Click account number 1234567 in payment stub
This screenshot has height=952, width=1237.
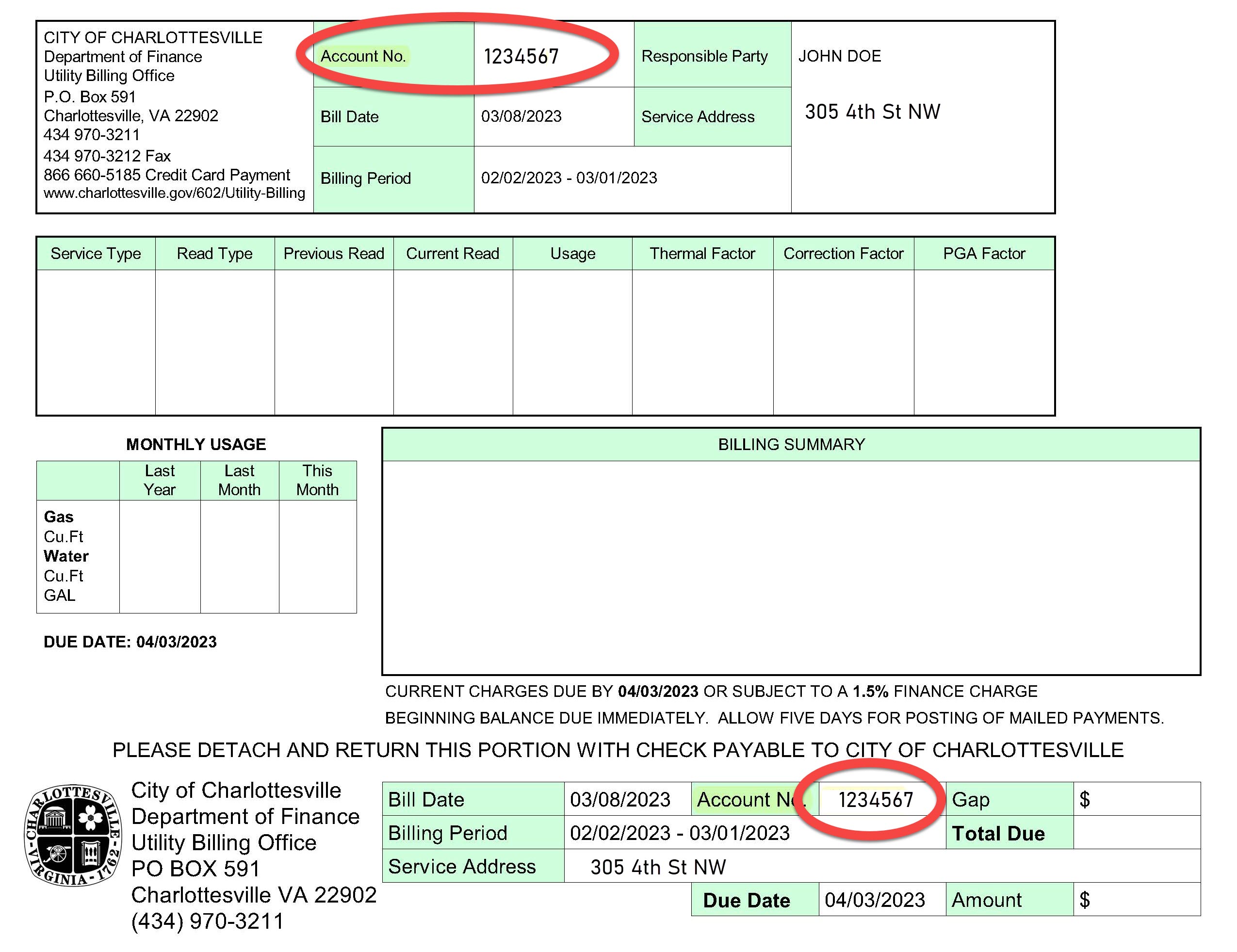pyautogui.click(x=876, y=800)
